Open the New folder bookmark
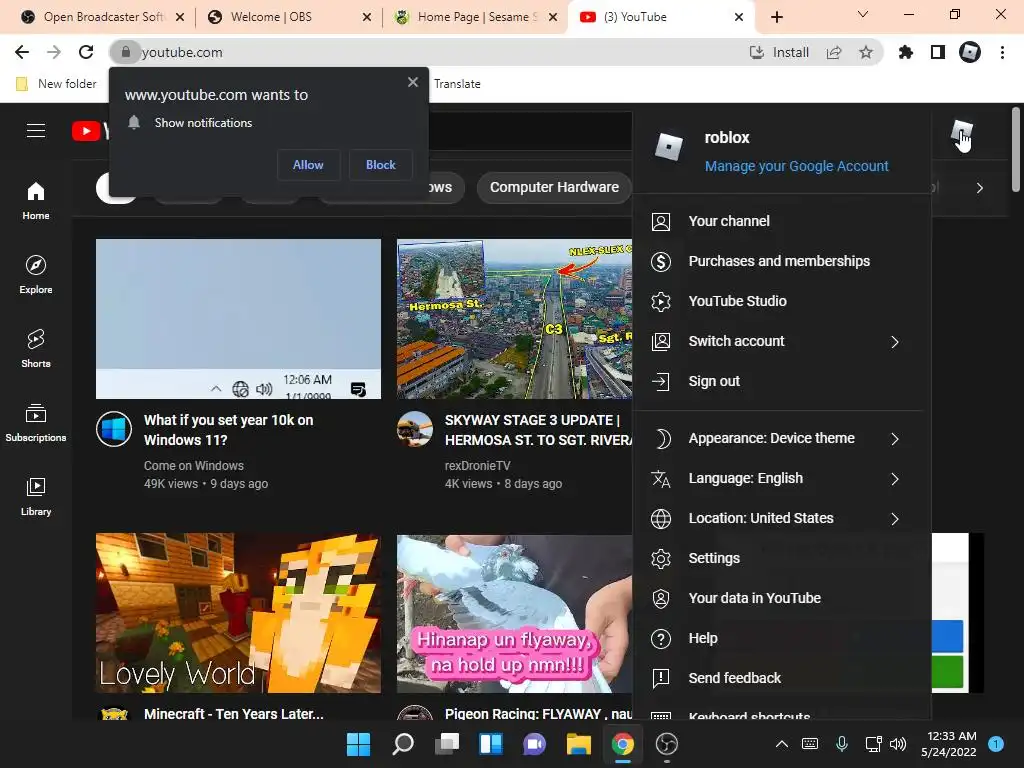This screenshot has width=1024, height=768. click(56, 84)
